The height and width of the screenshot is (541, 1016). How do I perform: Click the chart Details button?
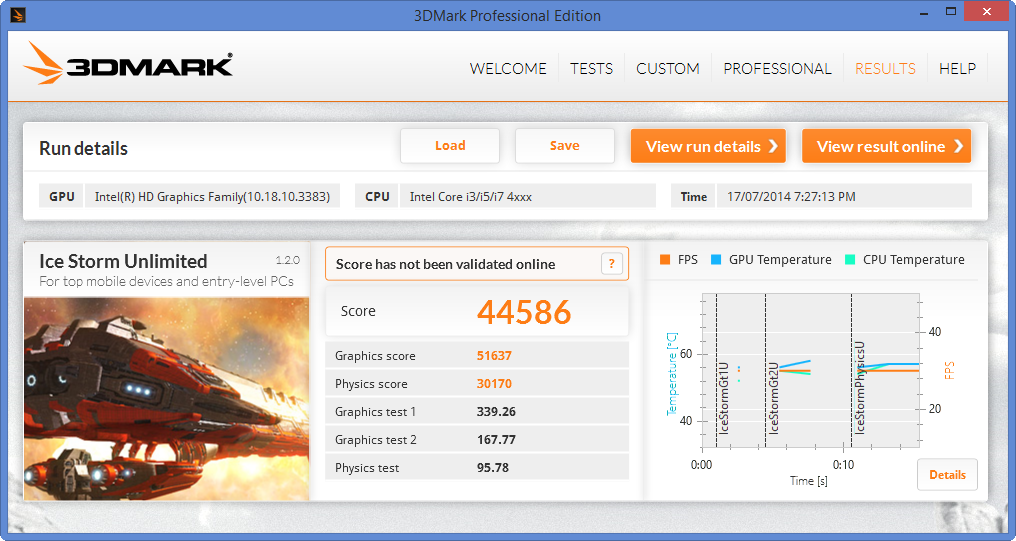(x=946, y=475)
